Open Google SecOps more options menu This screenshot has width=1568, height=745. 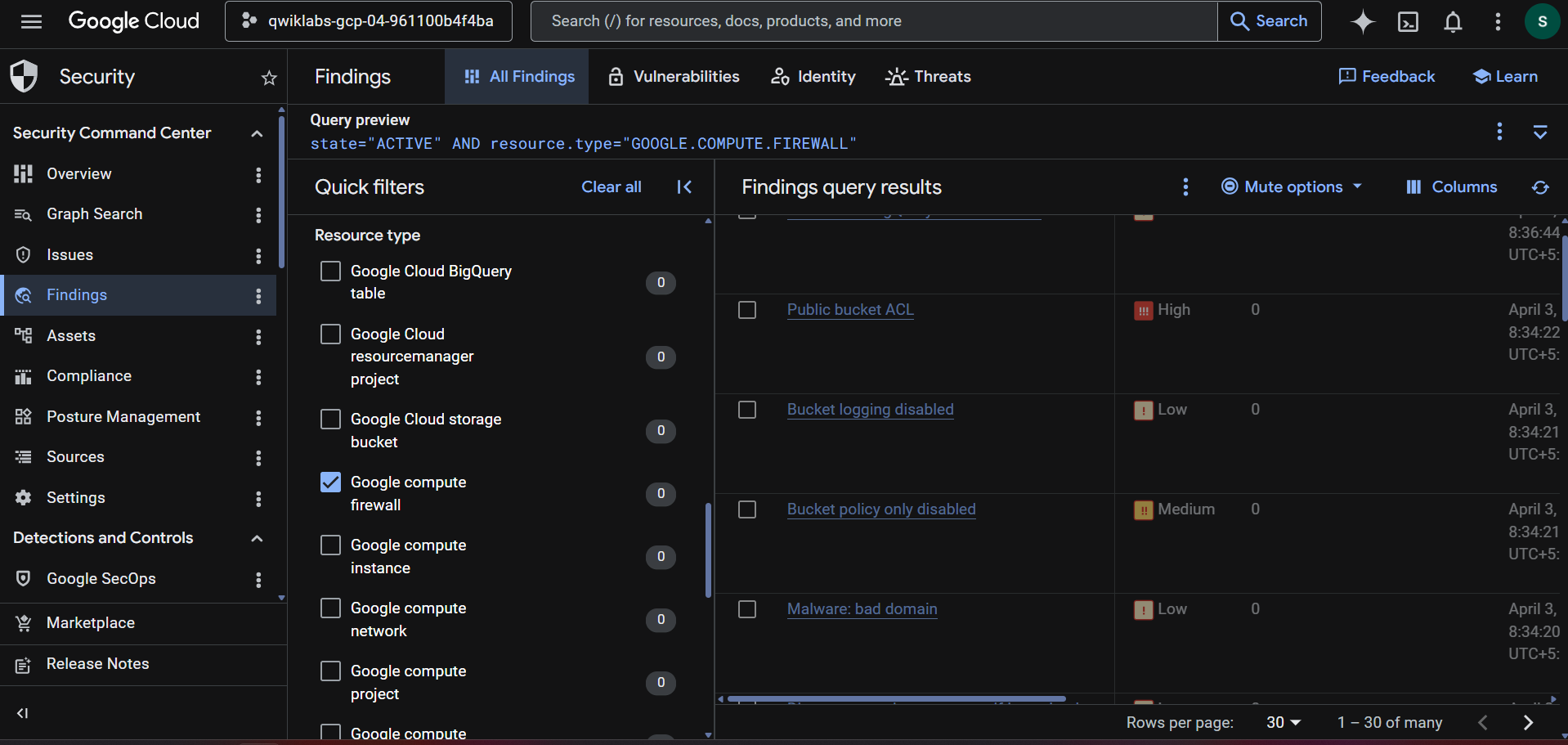tap(258, 579)
